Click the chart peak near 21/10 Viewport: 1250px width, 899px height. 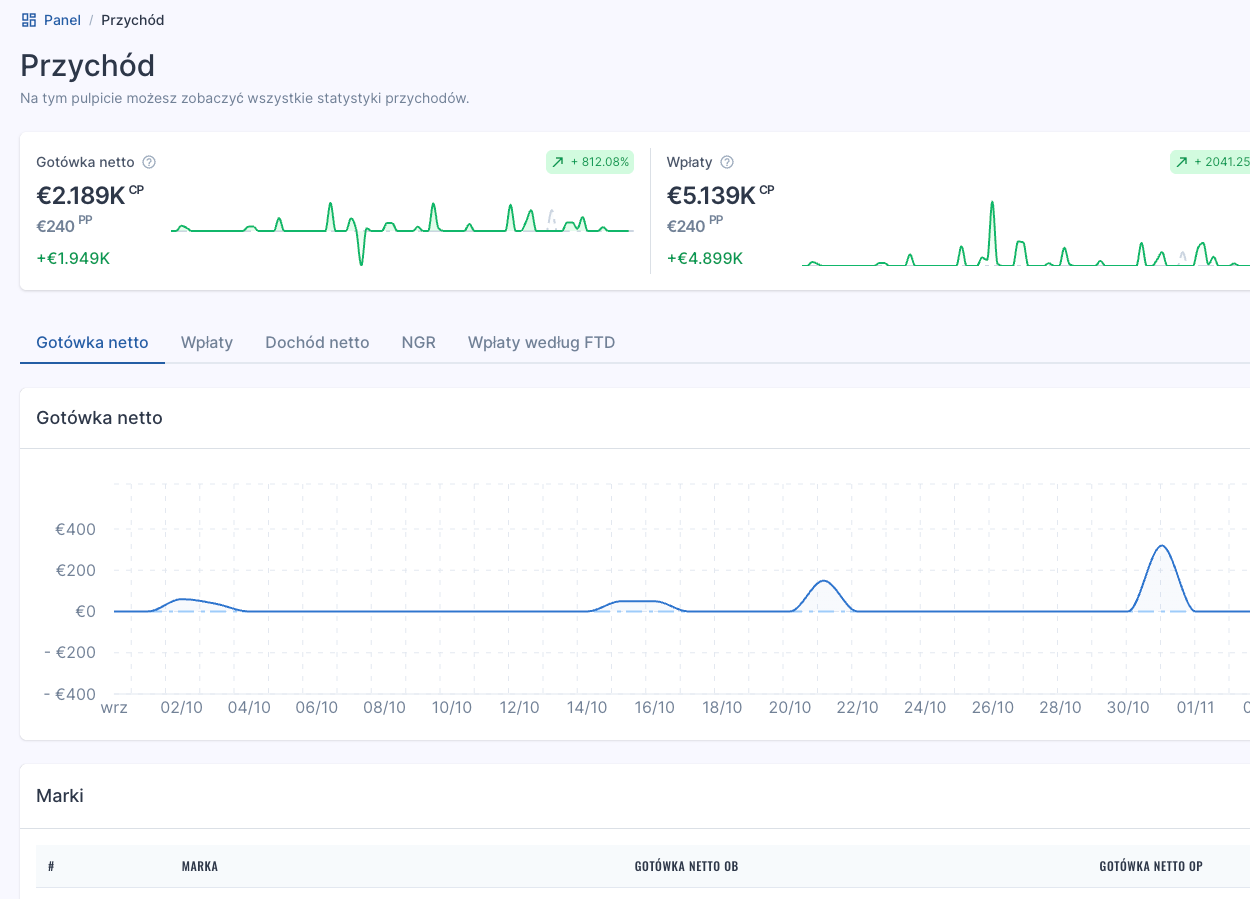823,581
